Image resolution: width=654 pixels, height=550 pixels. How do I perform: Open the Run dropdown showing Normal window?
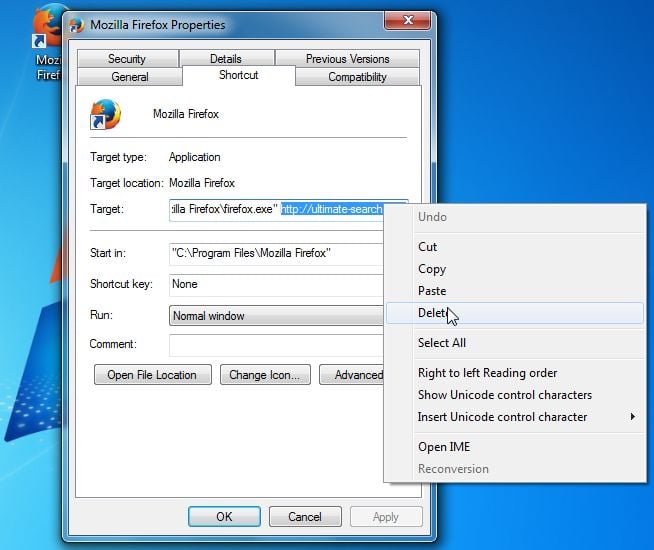pyautogui.click(x=276, y=316)
